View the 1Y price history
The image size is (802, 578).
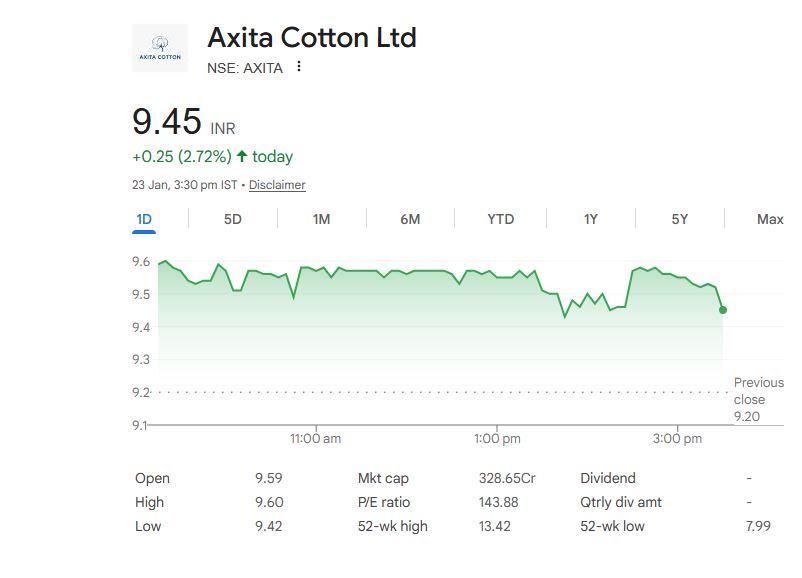point(591,219)
